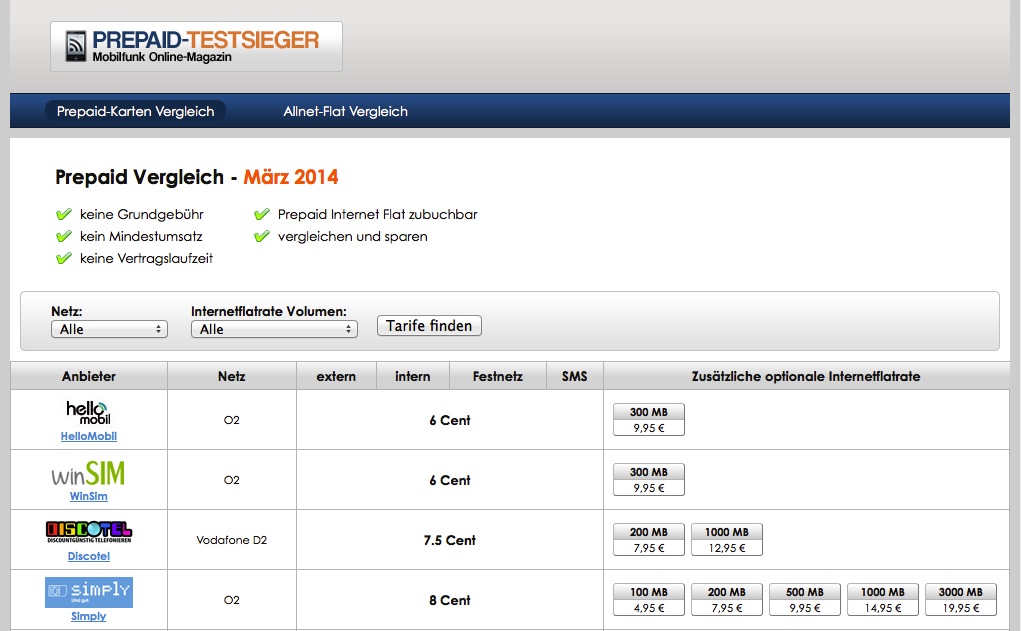This screenshot has height=631, width=1021.
Task: Open the HelloMobil link
Action: pyautogui.click(x=89, y=436)
